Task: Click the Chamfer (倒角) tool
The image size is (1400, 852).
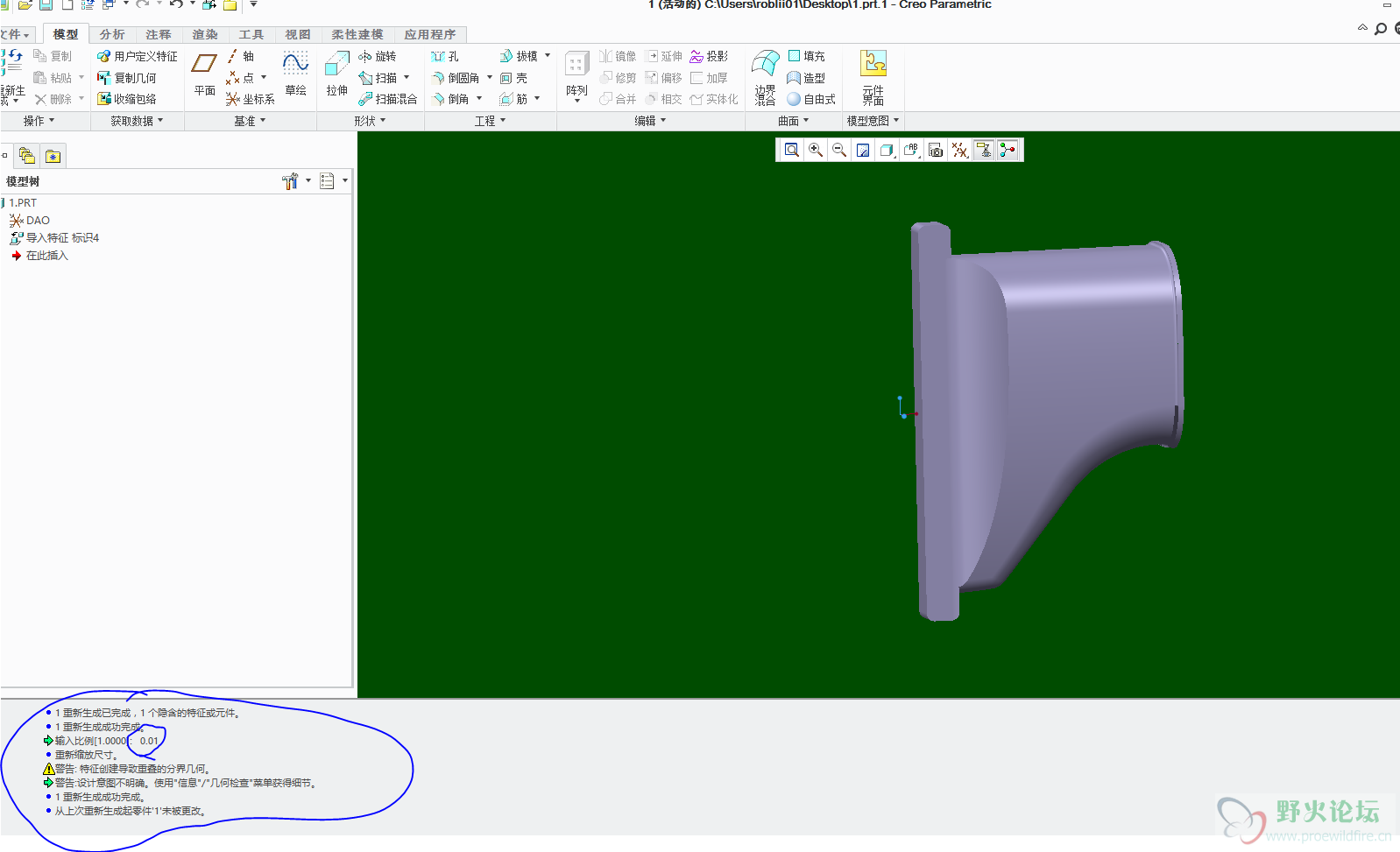Action: click(451, 99)
